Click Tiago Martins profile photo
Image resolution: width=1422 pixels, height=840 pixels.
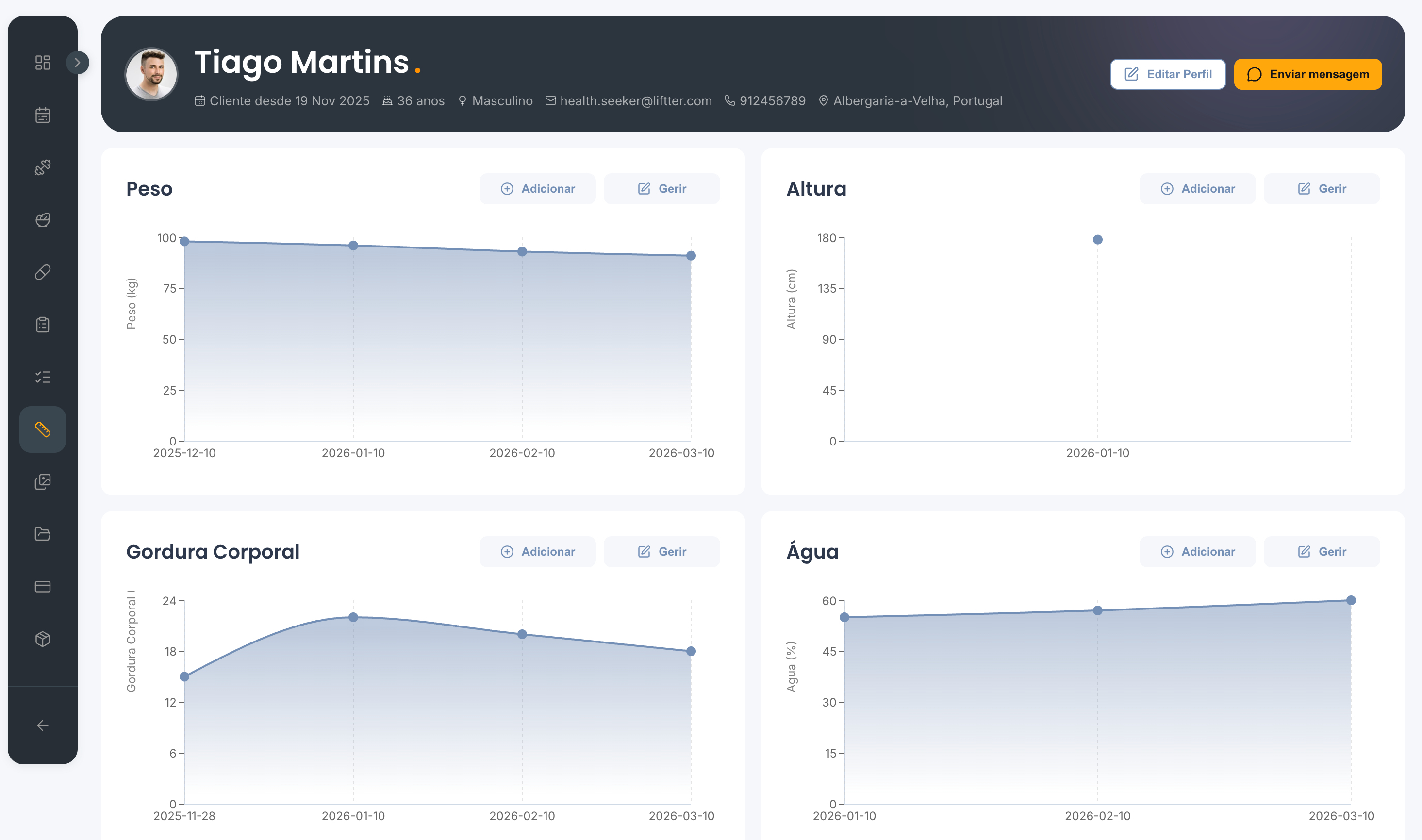[151, 74]
